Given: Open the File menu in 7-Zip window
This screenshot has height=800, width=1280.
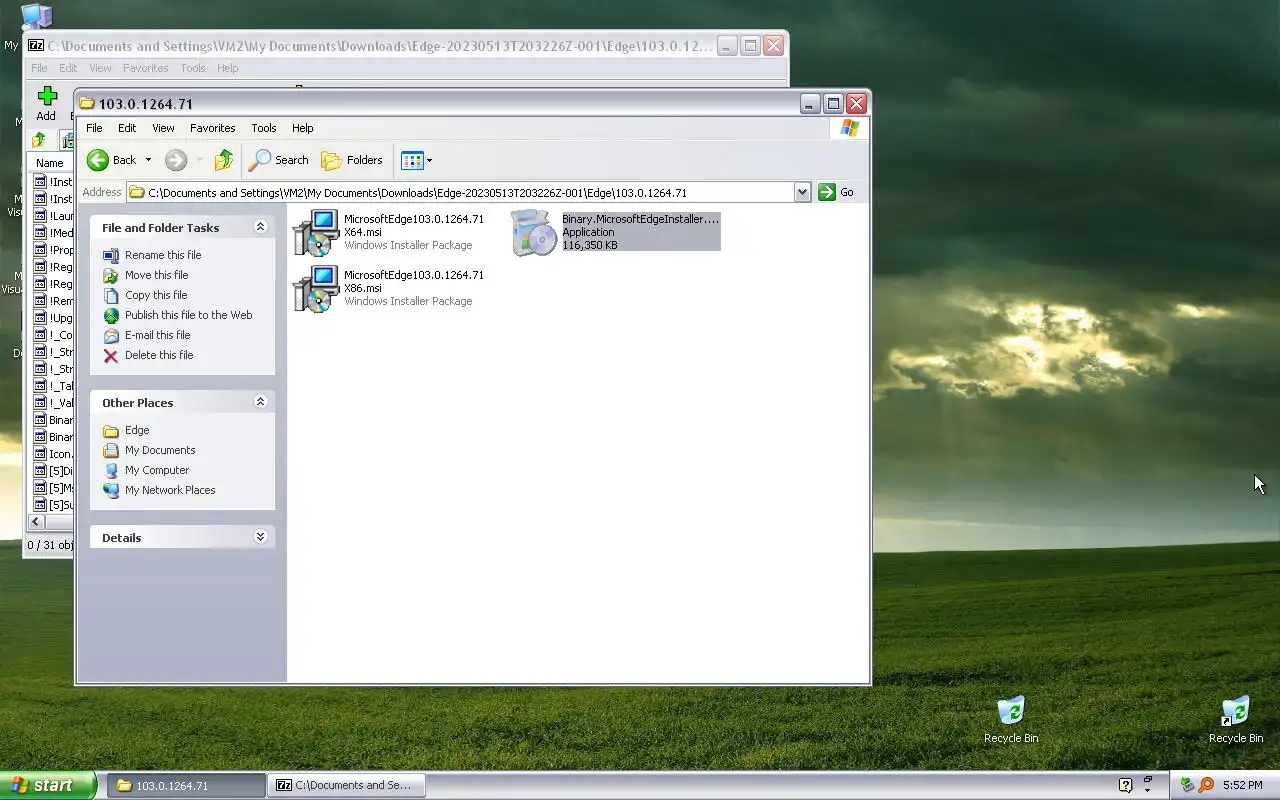Looking at the screenshot, I should coord(39,68).
